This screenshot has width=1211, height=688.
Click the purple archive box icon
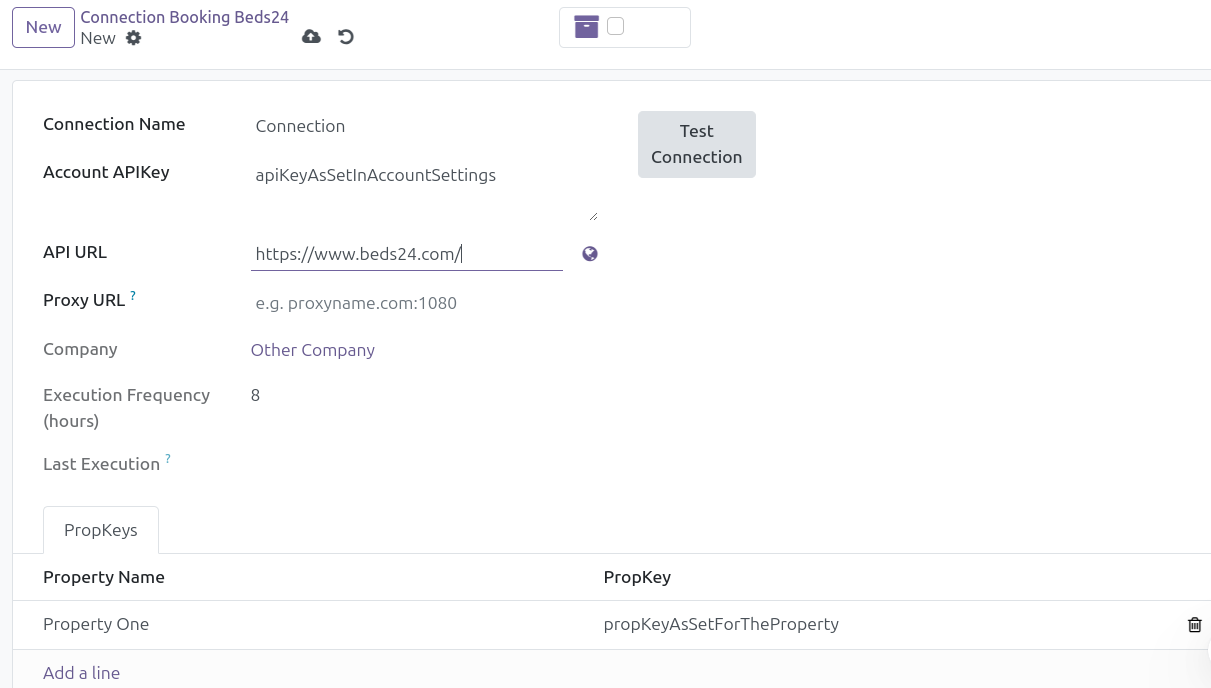pos(586,27)
